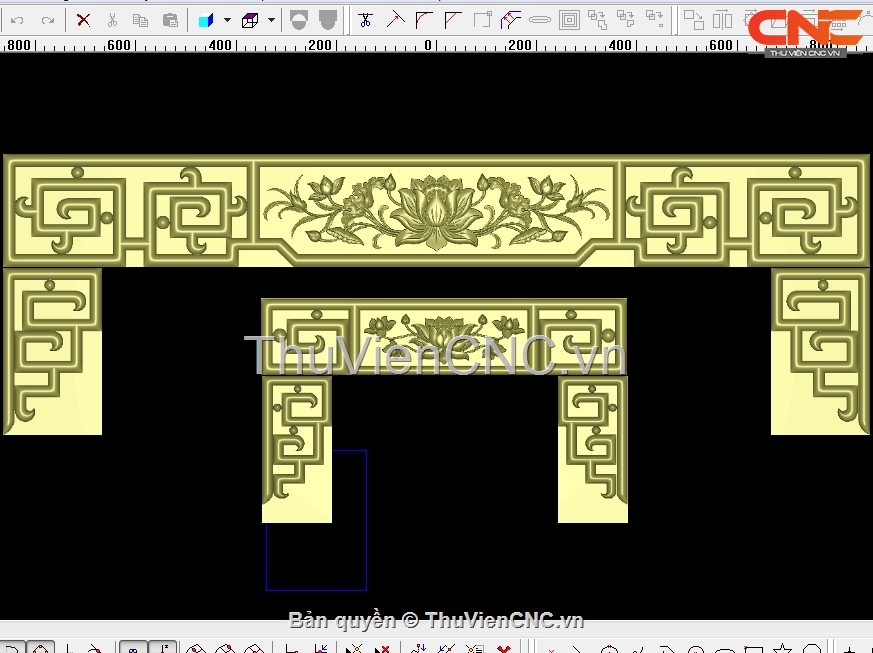Viewport: 873px width, 653px height.
Task: Click the Copy icon in the toolbar
Action: (141, 20)
